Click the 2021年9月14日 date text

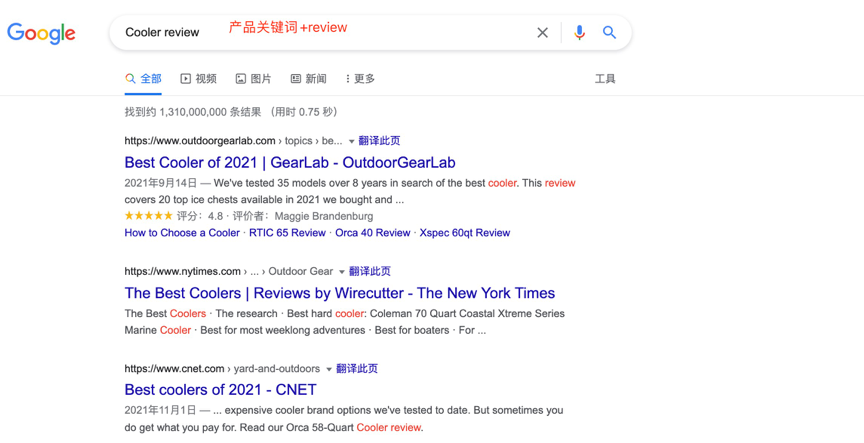tap(160, 183)
